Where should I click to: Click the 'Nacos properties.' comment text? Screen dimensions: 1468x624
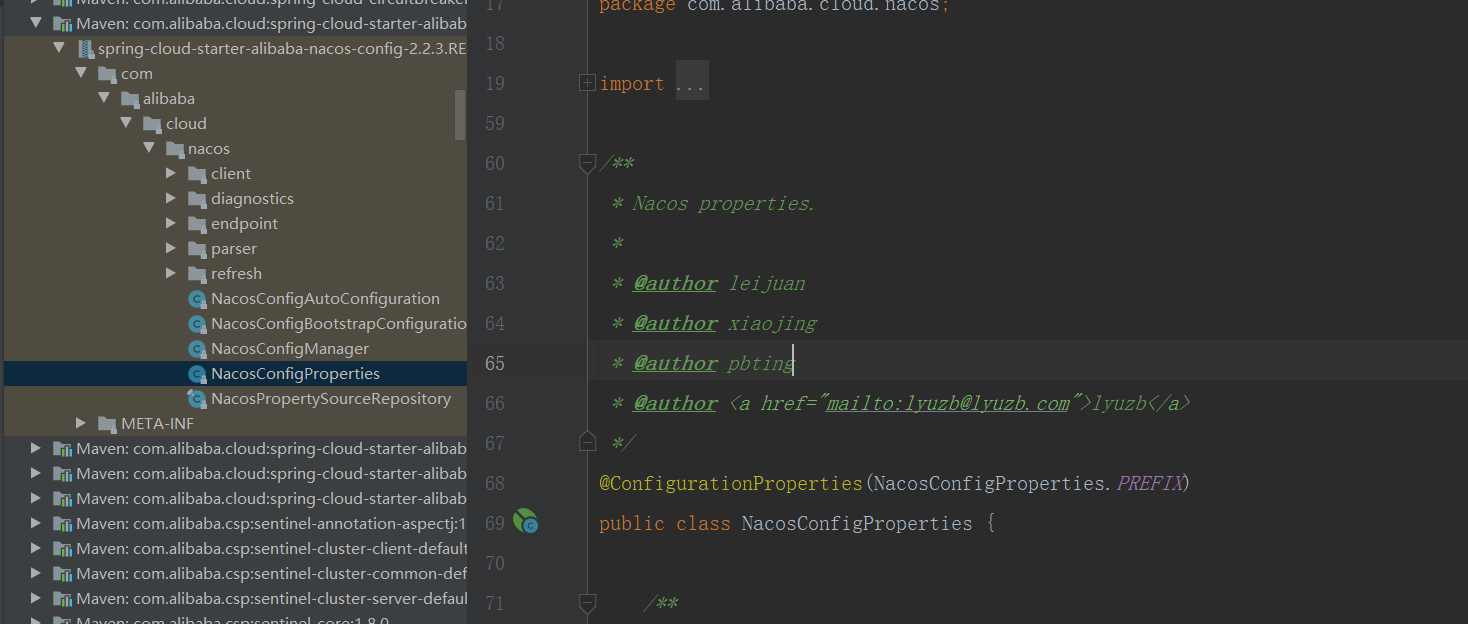click(x=724, y=204)
